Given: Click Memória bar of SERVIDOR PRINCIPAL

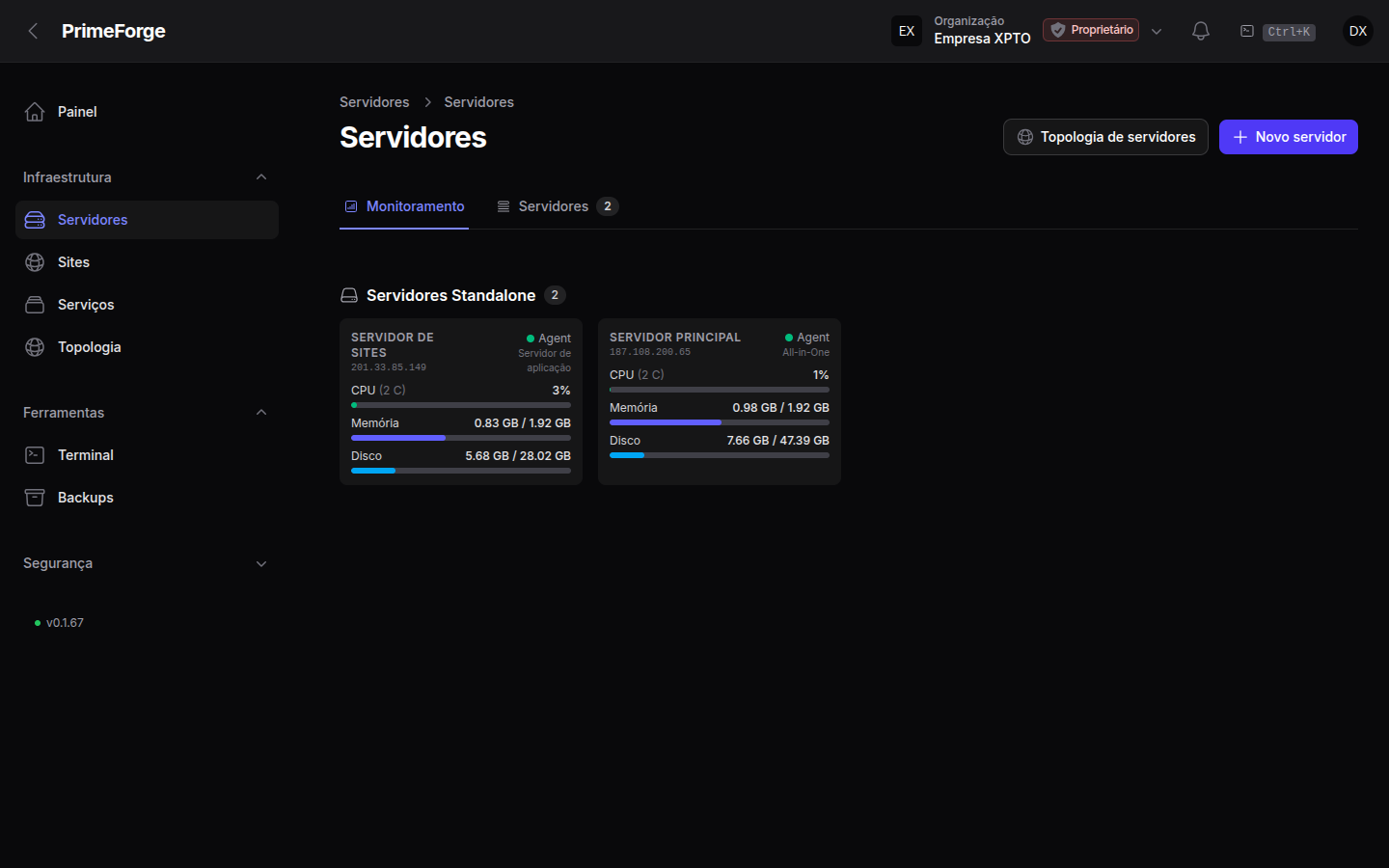Looking at the screenshot, I should [720, 422].
